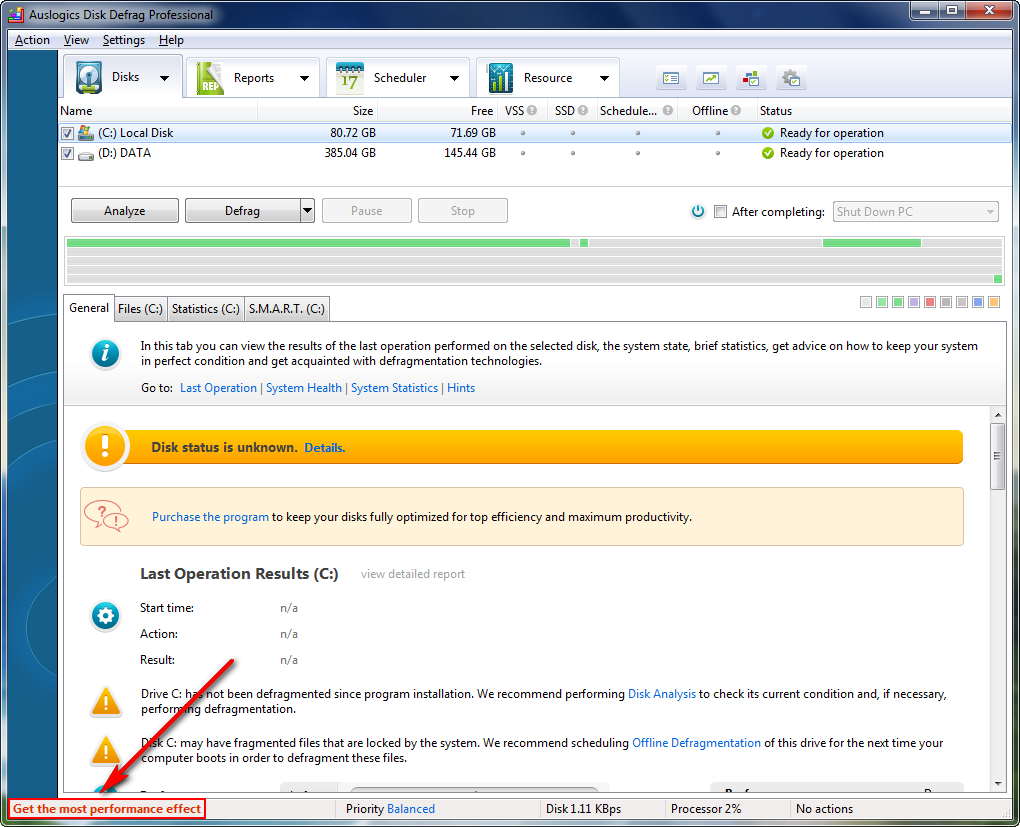Click the speech bubble icon beside Purchase
The image size is (1020, 827).
[x=106, y=516]
